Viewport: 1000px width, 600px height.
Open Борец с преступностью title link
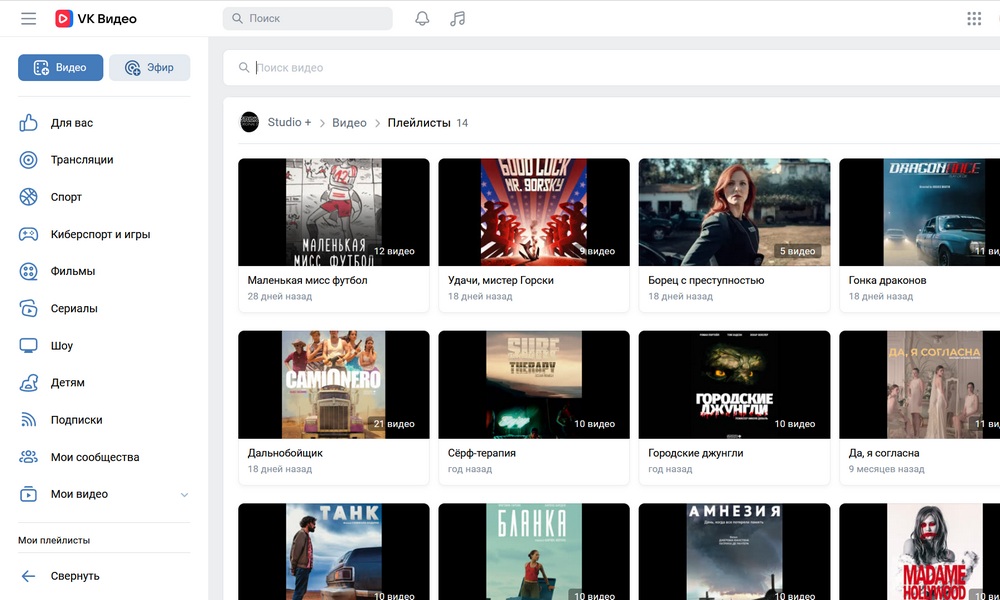point(706,280)
